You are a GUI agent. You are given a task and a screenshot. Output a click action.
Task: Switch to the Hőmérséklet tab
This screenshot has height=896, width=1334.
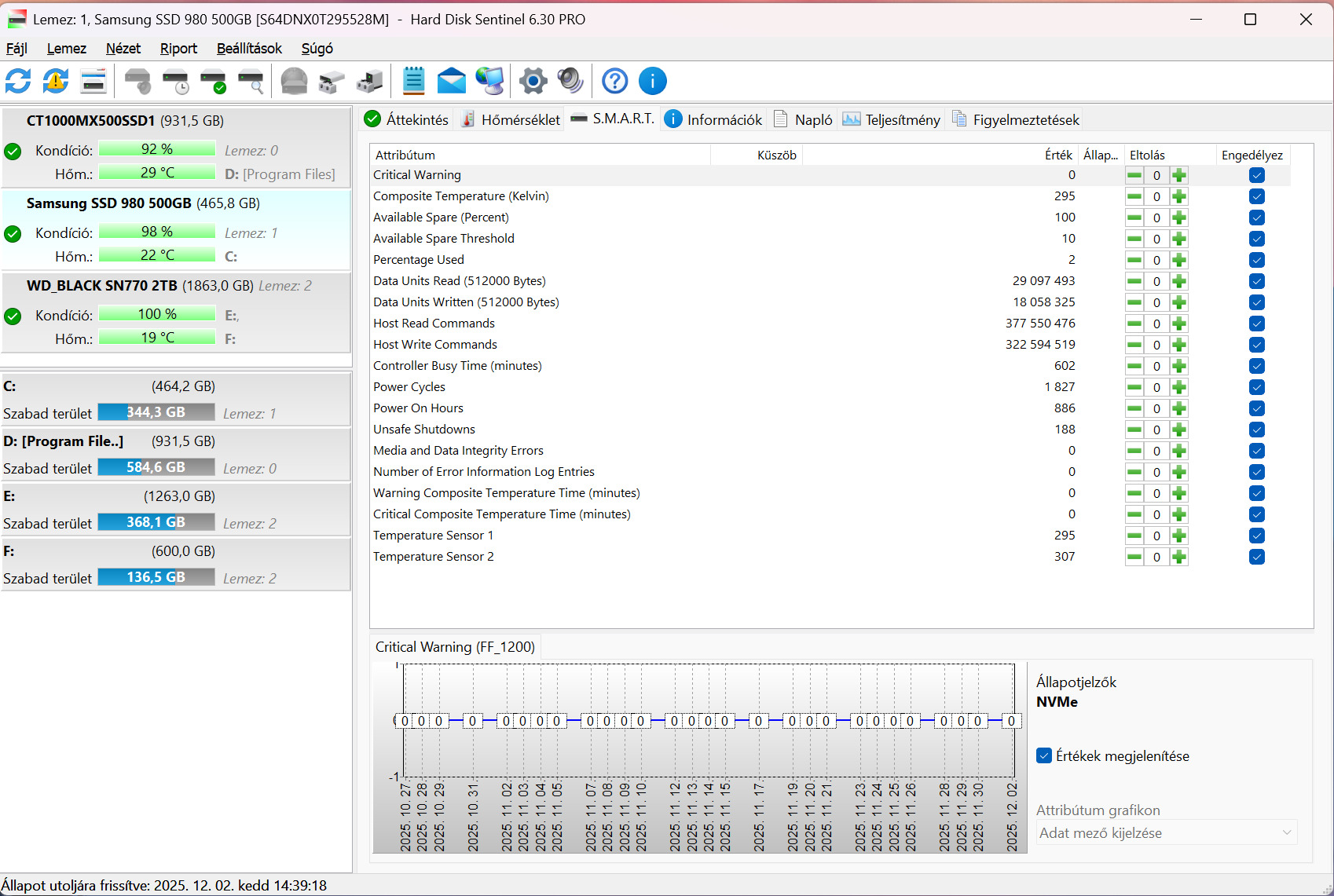click(511, 119)
